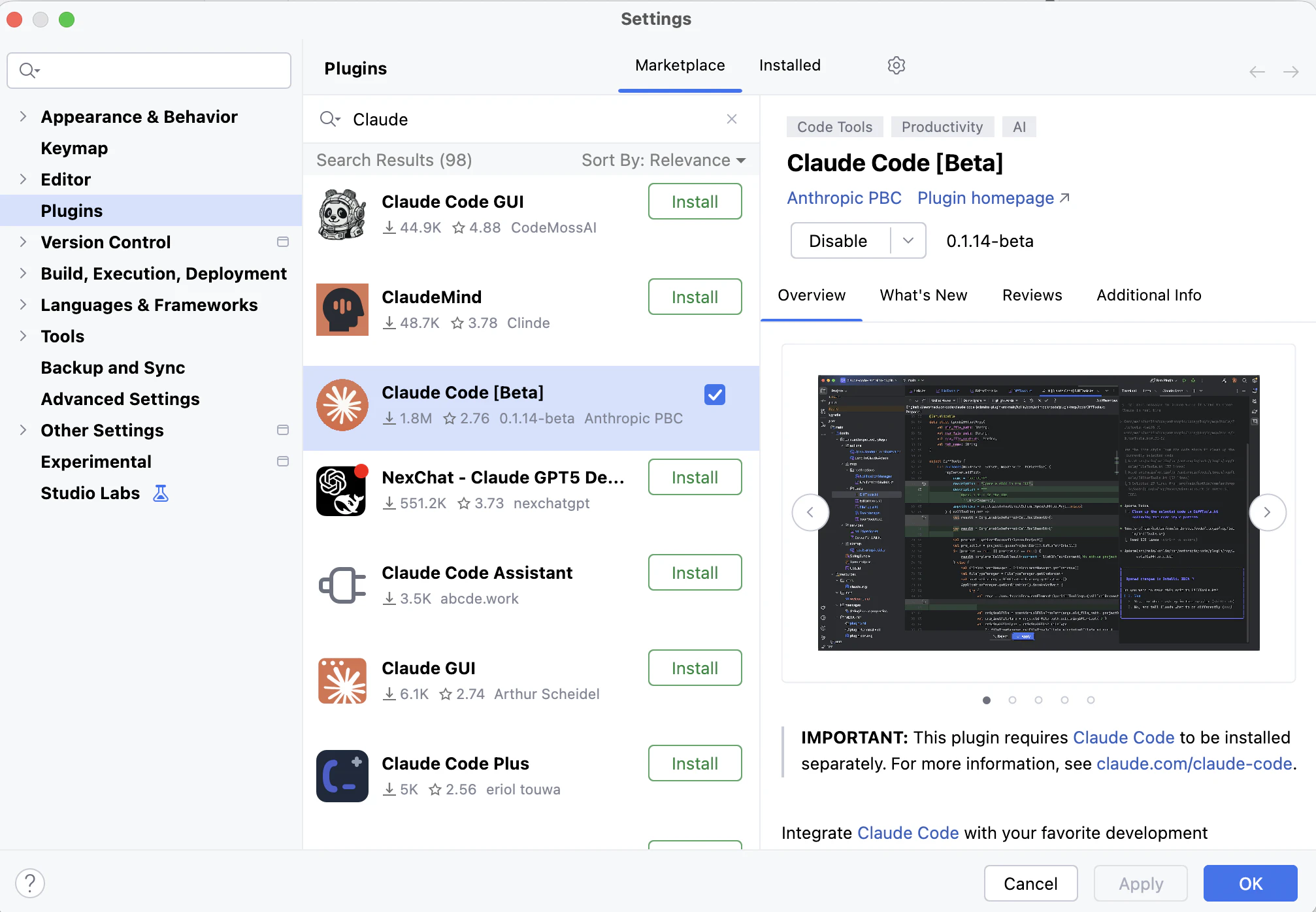Click project-level icon beside Experimental
The height and width of the screenshot is (912, 1316).
pyautogui.click(x=283, y=461)
